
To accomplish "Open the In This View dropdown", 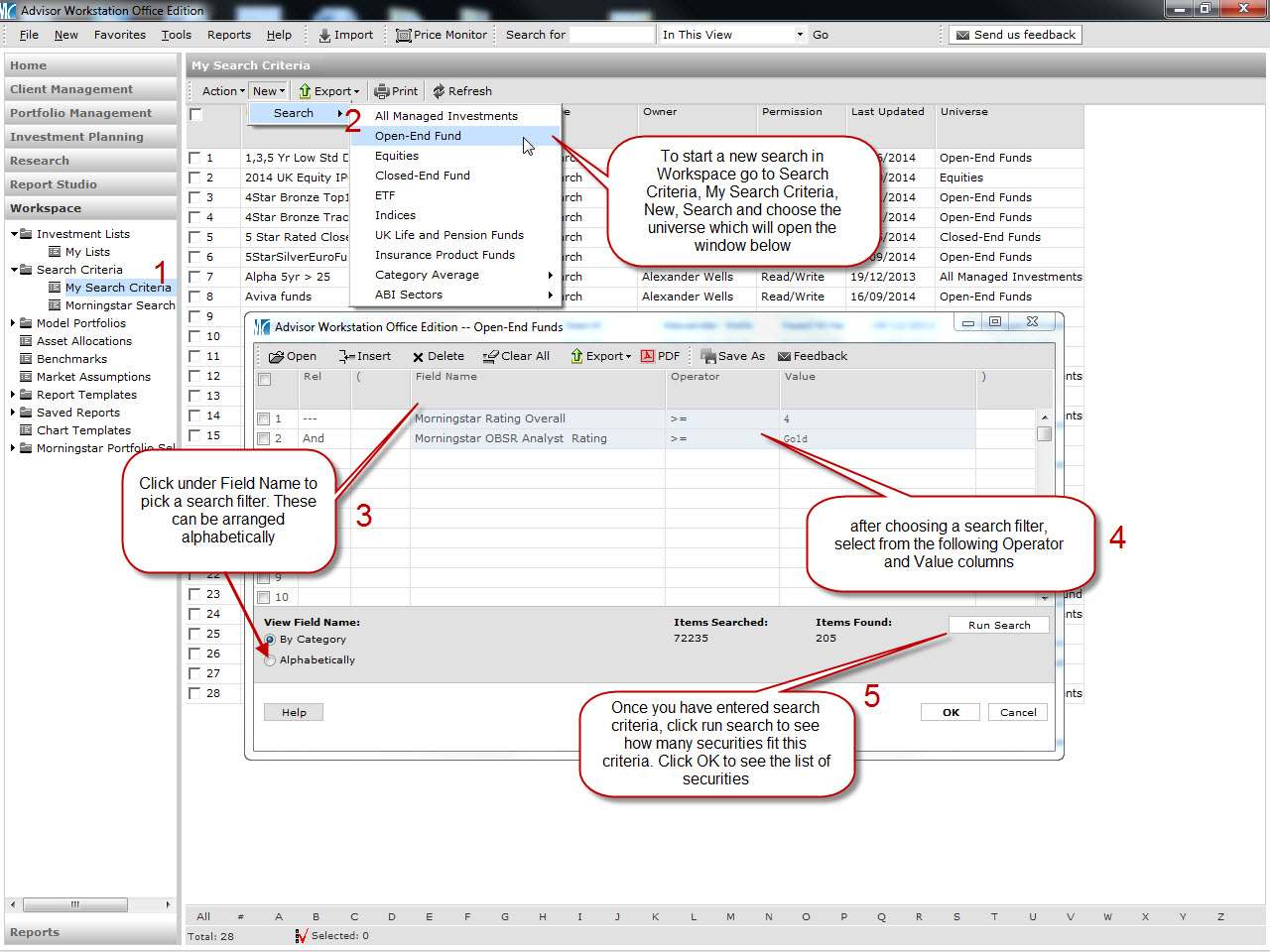I will 800,35.
